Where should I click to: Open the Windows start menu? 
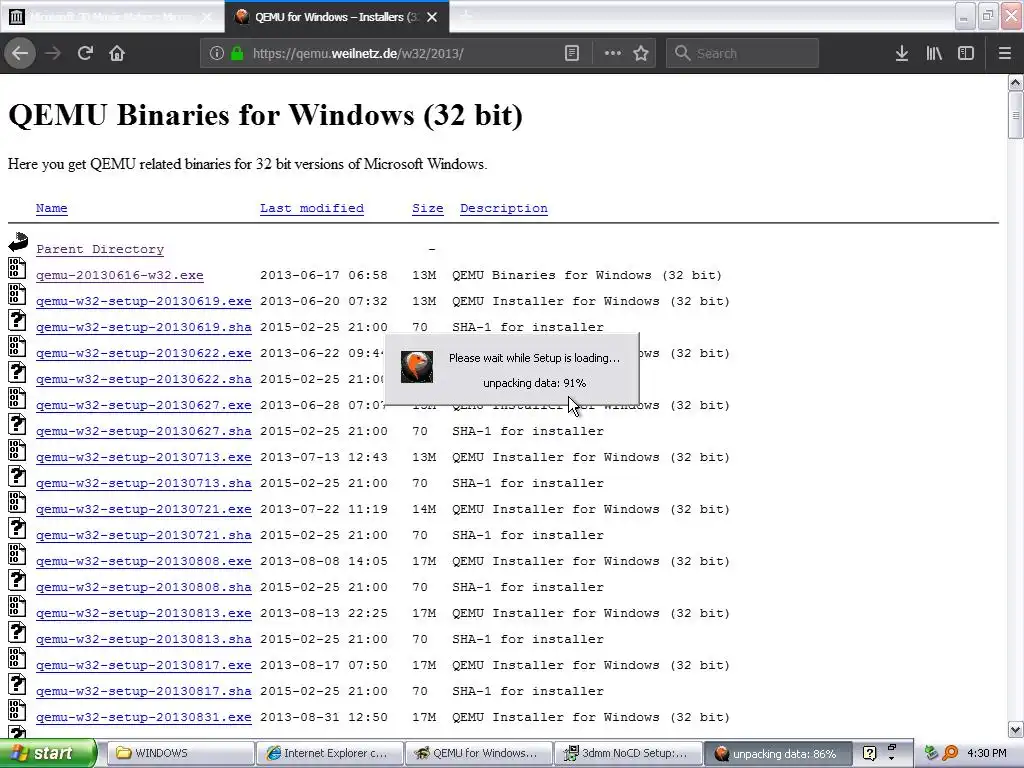click(x=48, y=754)
